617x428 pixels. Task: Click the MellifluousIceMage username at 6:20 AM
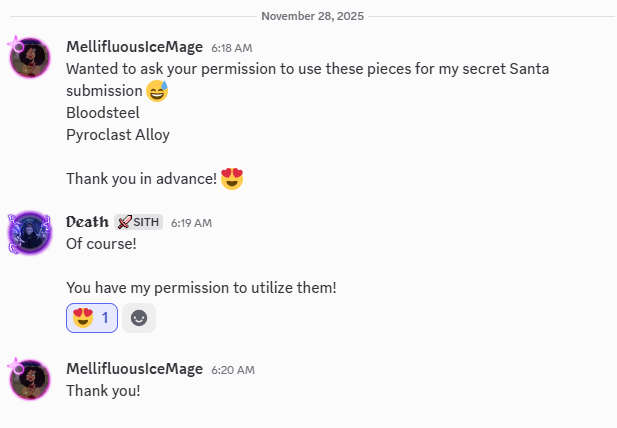pos(134,369)
